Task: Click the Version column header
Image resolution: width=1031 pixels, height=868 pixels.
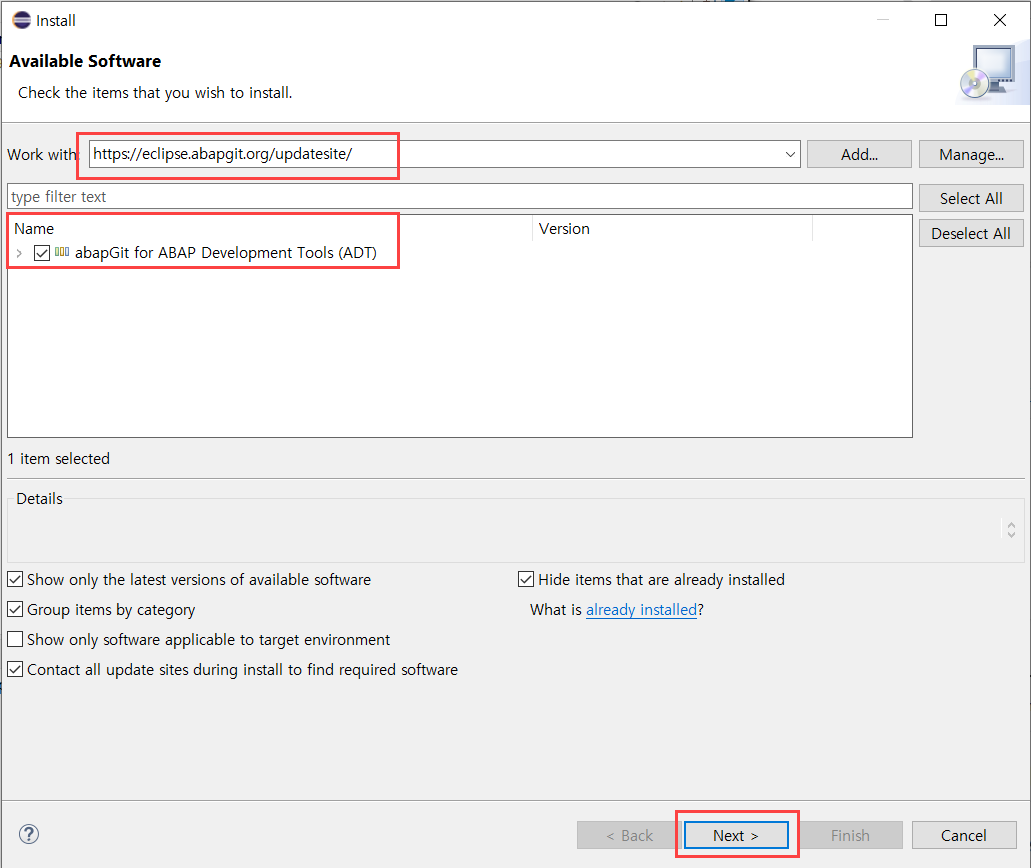Action: pyautogui.click(x=672, y=229)
